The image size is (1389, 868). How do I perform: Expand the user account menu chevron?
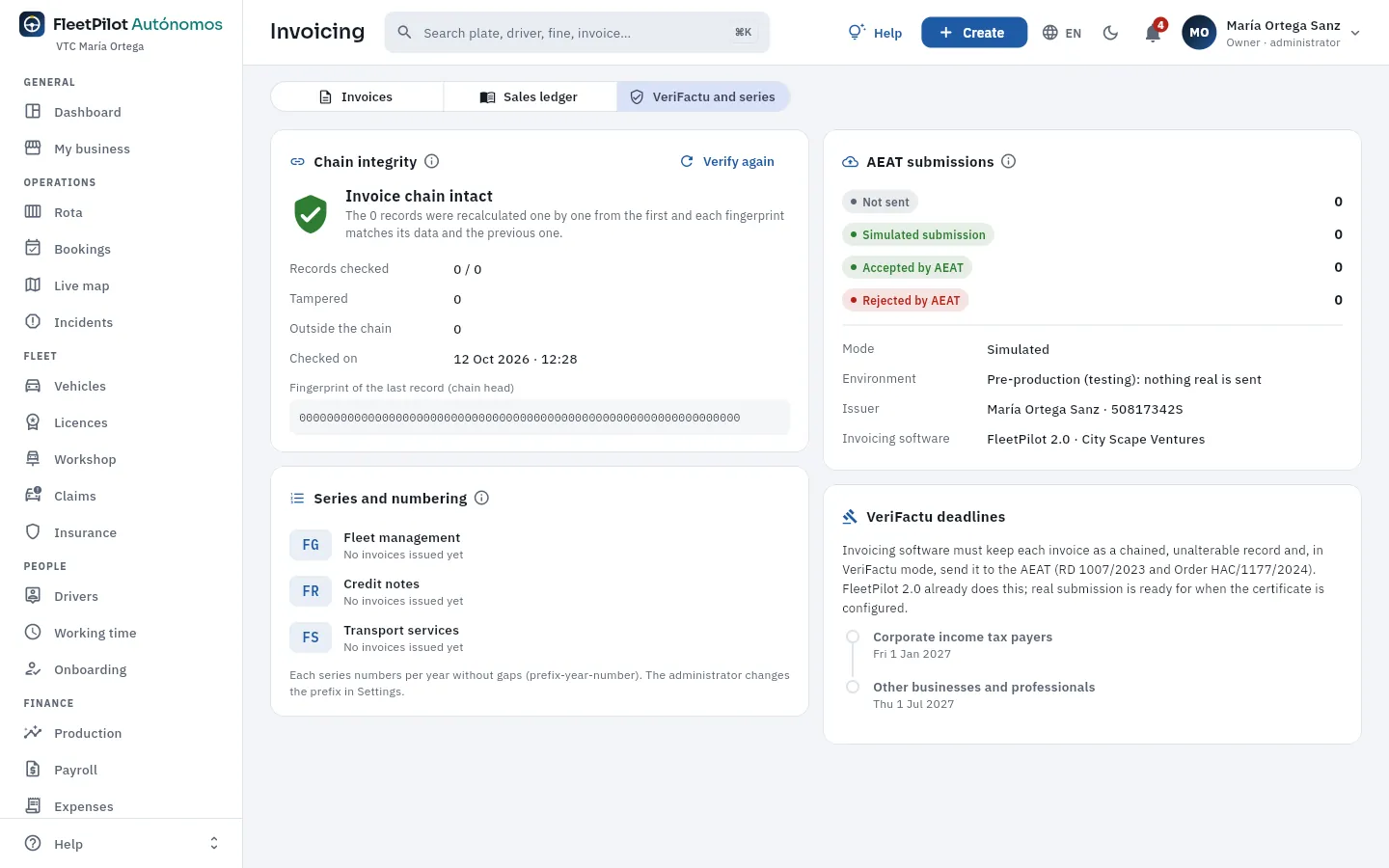pos(1355,33)
